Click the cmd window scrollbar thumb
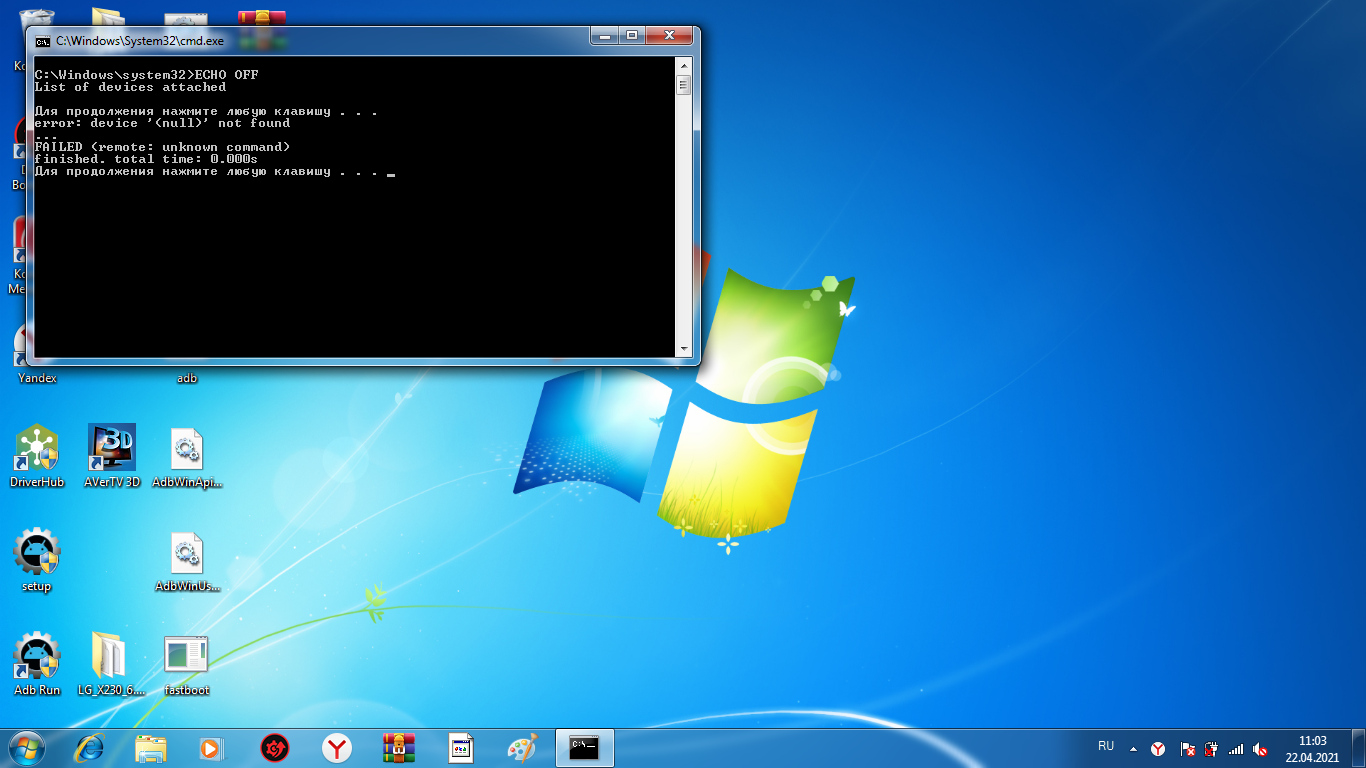 coord(684,84)
